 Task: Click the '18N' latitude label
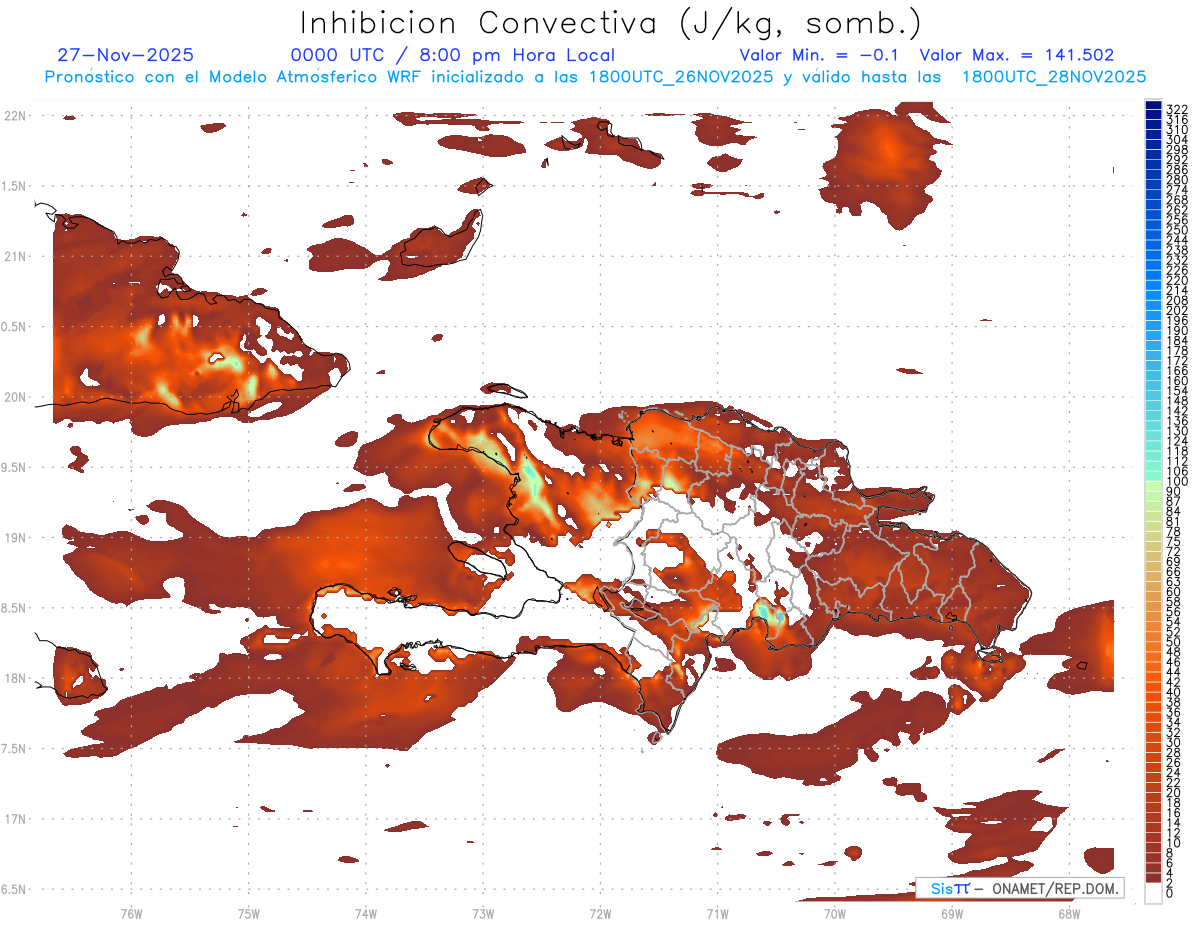click(x=16, y=678)
